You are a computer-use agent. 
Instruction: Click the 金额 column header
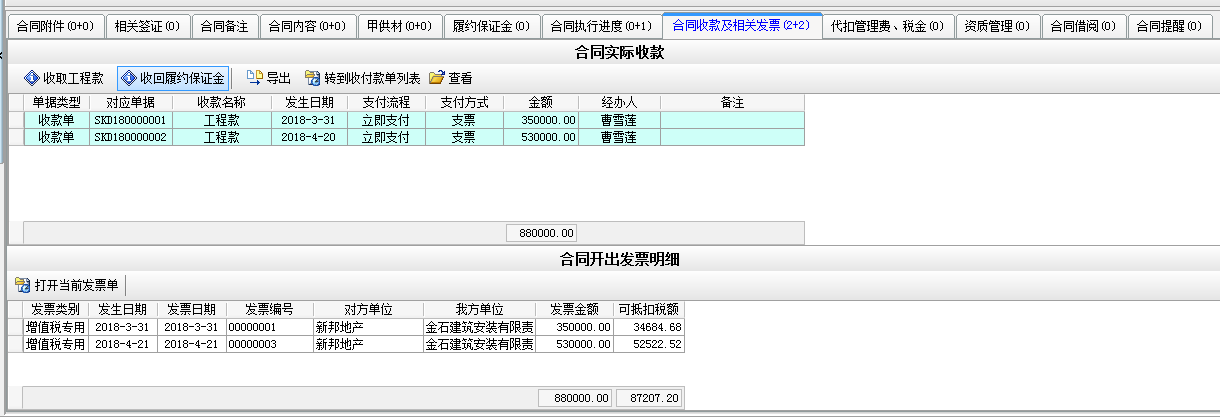pos(540,102)
